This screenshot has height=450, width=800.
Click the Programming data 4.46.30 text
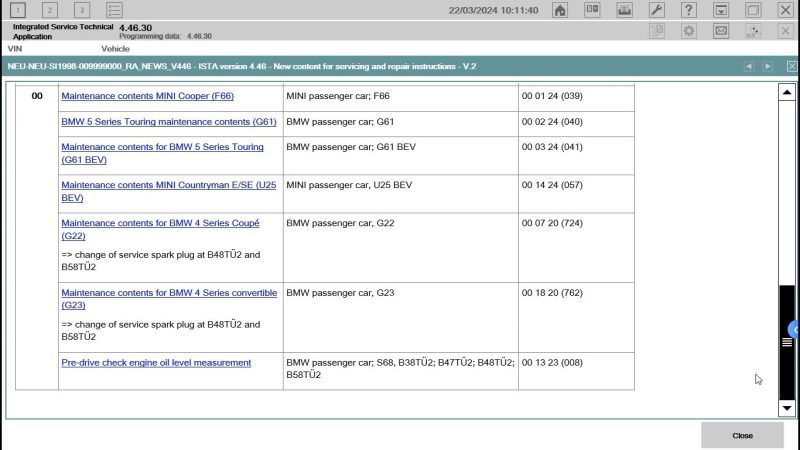click(x=165, y=36)
